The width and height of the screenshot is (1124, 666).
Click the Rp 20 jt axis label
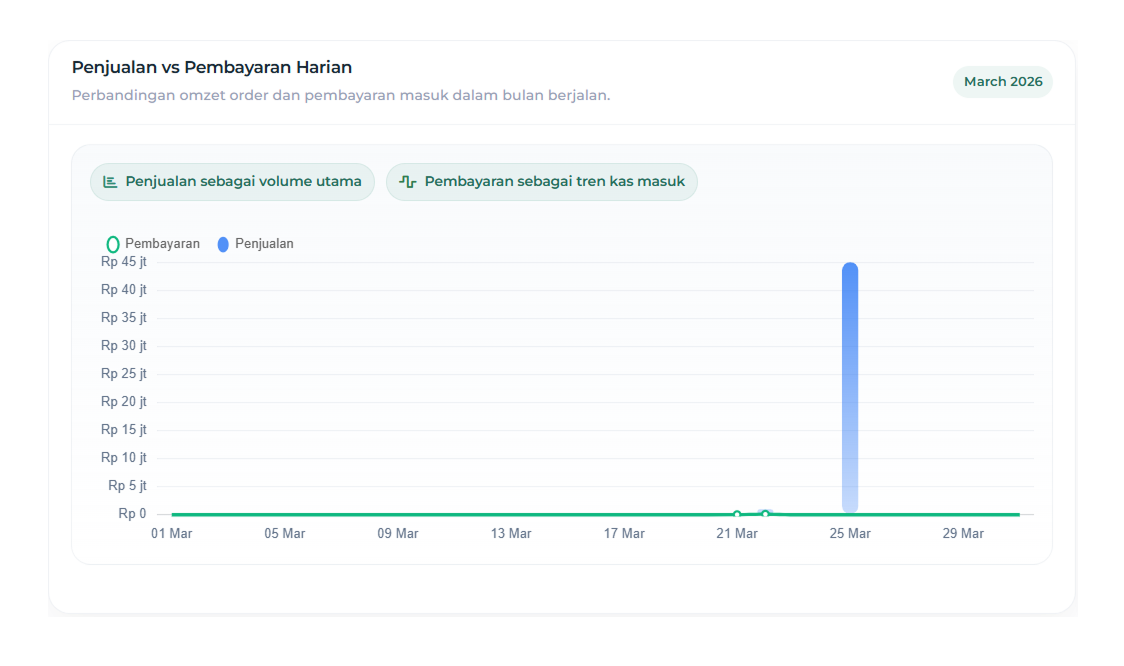pos(124,402)
